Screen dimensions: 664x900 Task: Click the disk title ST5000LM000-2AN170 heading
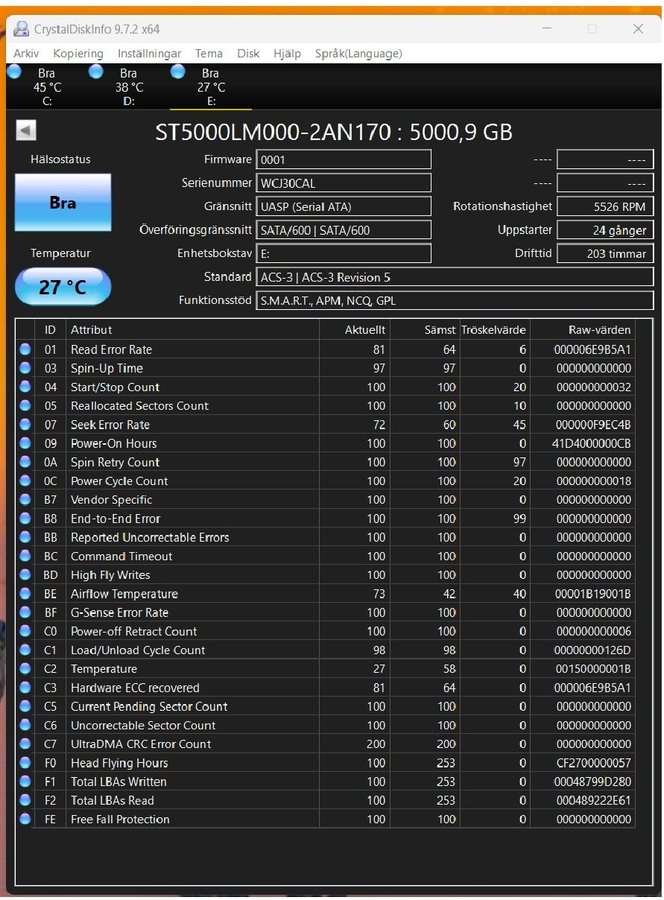coord(333,132)
